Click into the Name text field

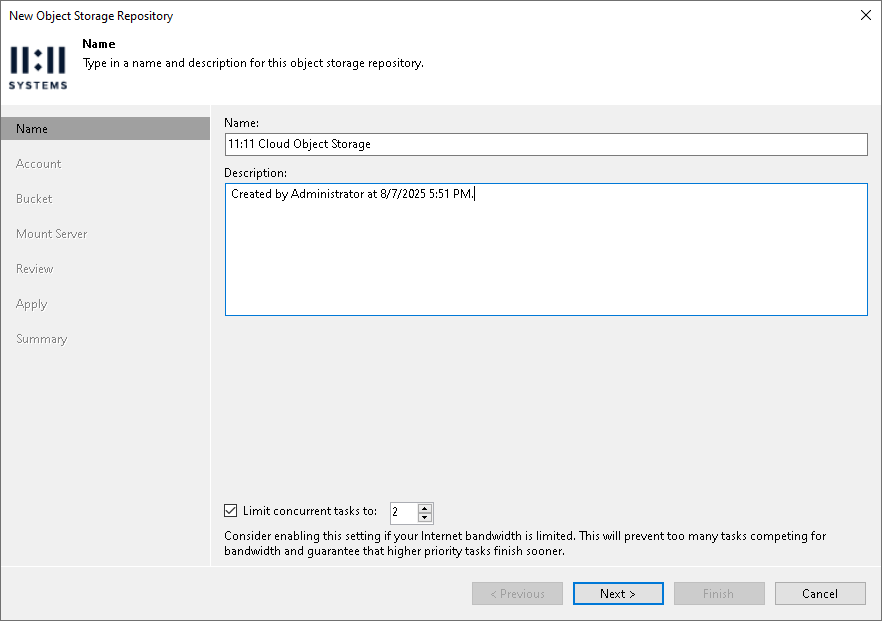pos(546,144)
